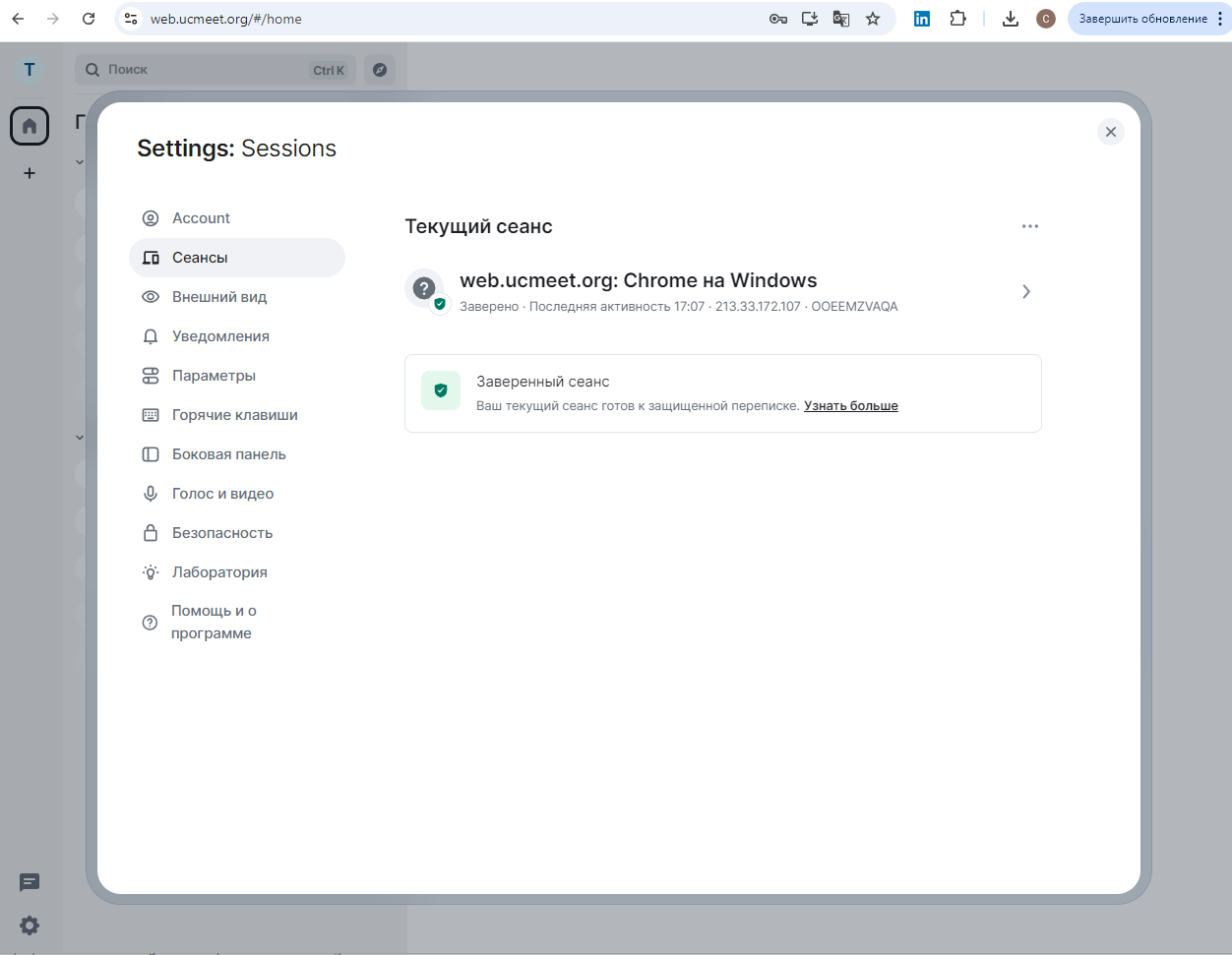Open the Внешний вид settings icon
The width and height of the screenshot is (1232, 955).
(x=150, y=296)
